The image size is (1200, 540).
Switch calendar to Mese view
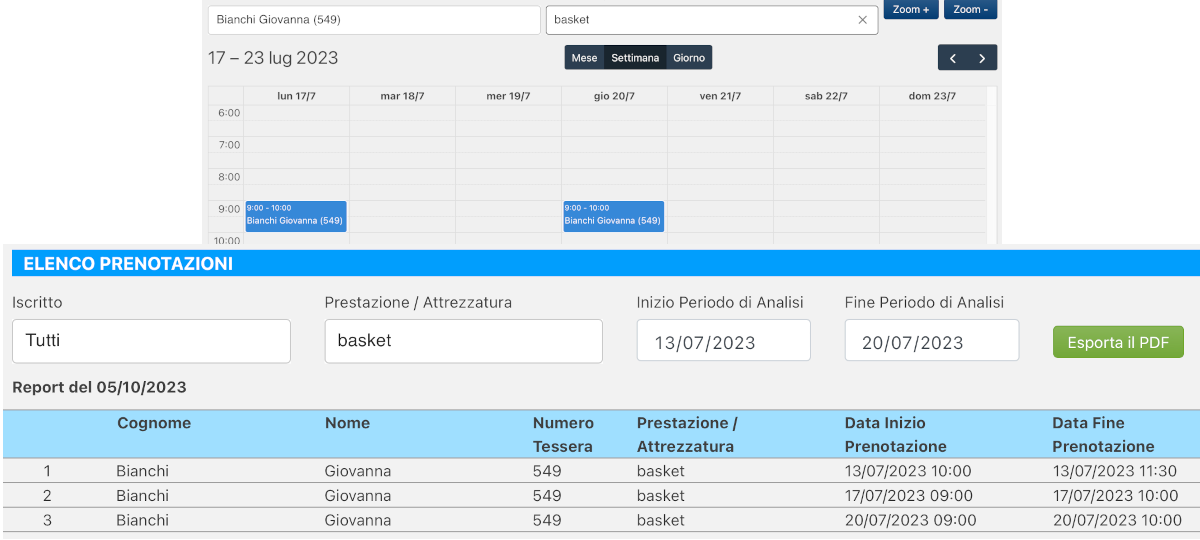tap(584, 58)
